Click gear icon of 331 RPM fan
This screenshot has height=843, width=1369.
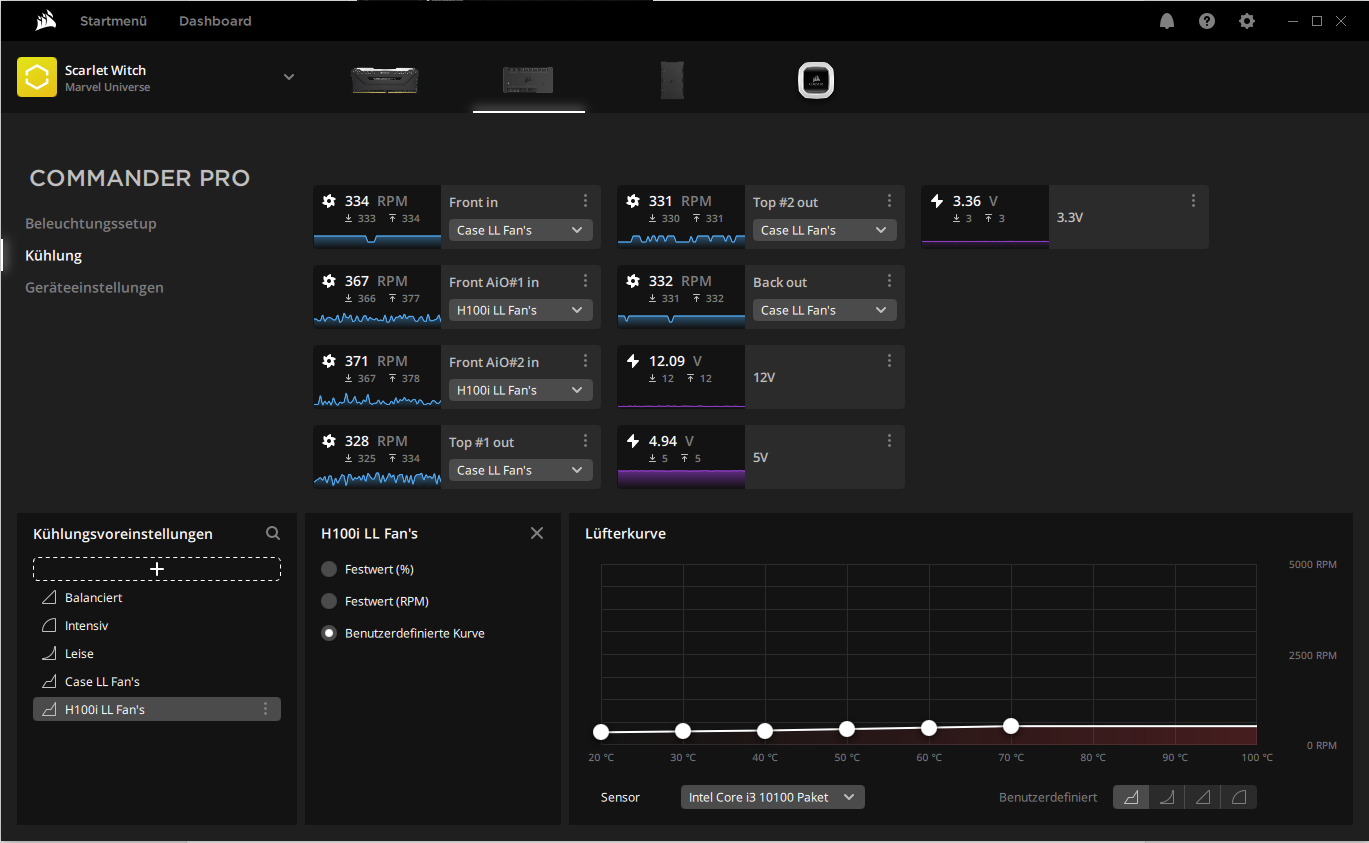633,201
